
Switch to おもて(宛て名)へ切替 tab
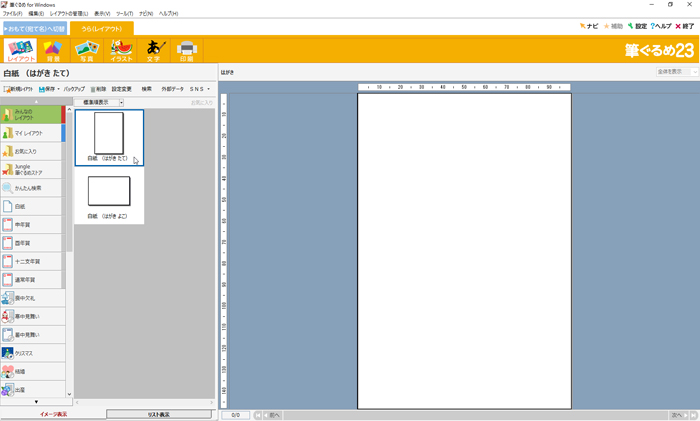click(34, 28)
